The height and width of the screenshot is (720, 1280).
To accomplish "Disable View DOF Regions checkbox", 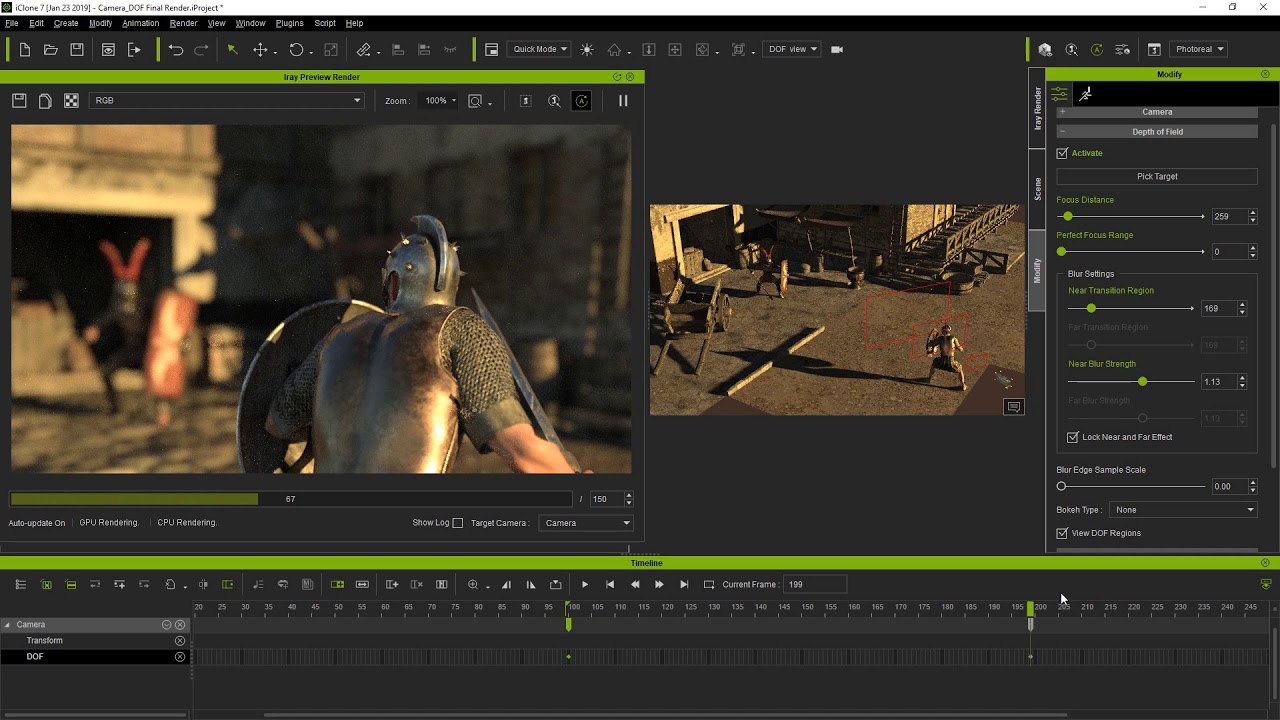I will [x=1062, y=533].
